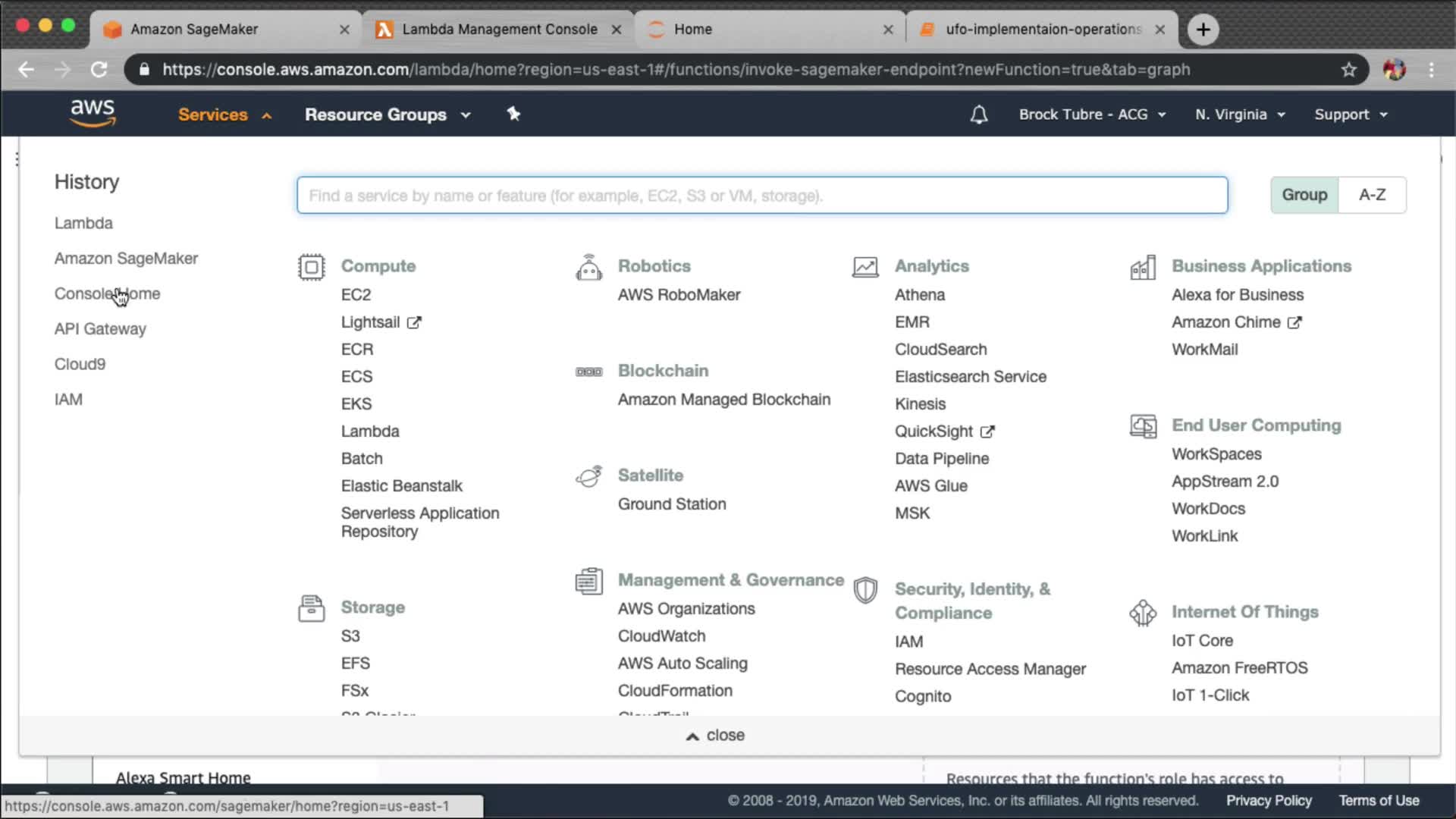Viewport: 1456px width, 819px height.
Task: Click the Robotics category robot icon
Action: pyautogui.click(x=588, y=268)
